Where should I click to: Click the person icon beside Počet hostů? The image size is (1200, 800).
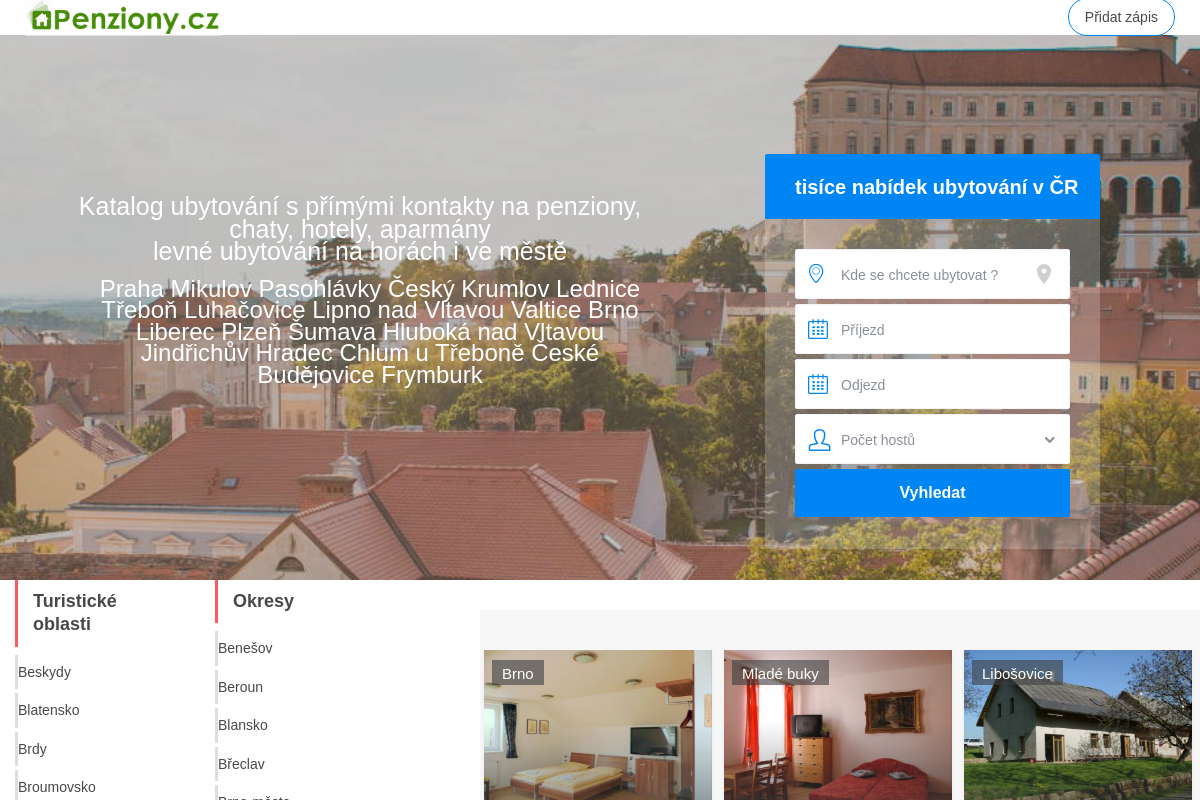point(819,439)
